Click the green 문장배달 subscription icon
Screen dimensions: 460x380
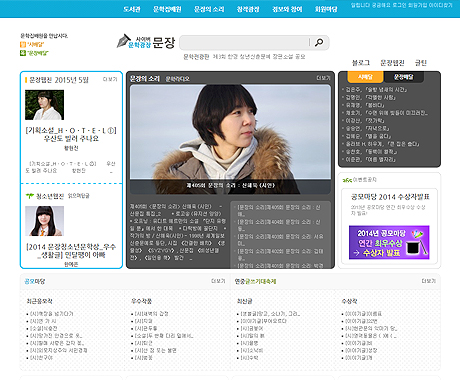point(23,53)
